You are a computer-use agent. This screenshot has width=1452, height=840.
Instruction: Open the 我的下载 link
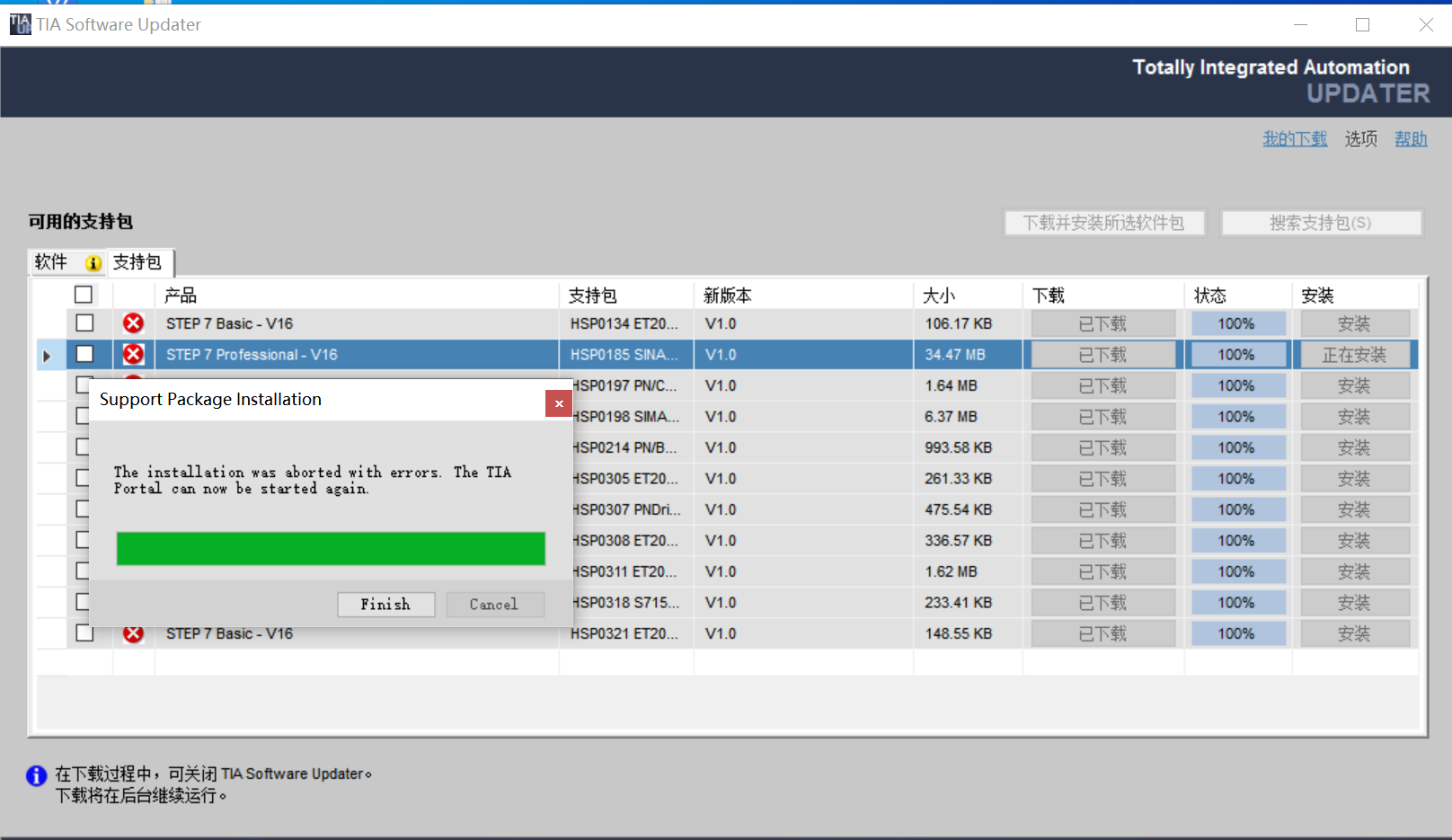[1294, 139]
